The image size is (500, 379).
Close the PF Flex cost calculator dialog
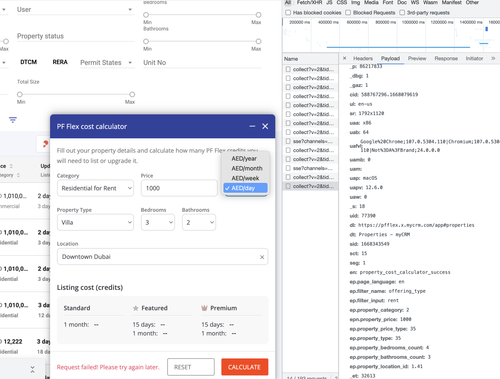tap(265, 126)
